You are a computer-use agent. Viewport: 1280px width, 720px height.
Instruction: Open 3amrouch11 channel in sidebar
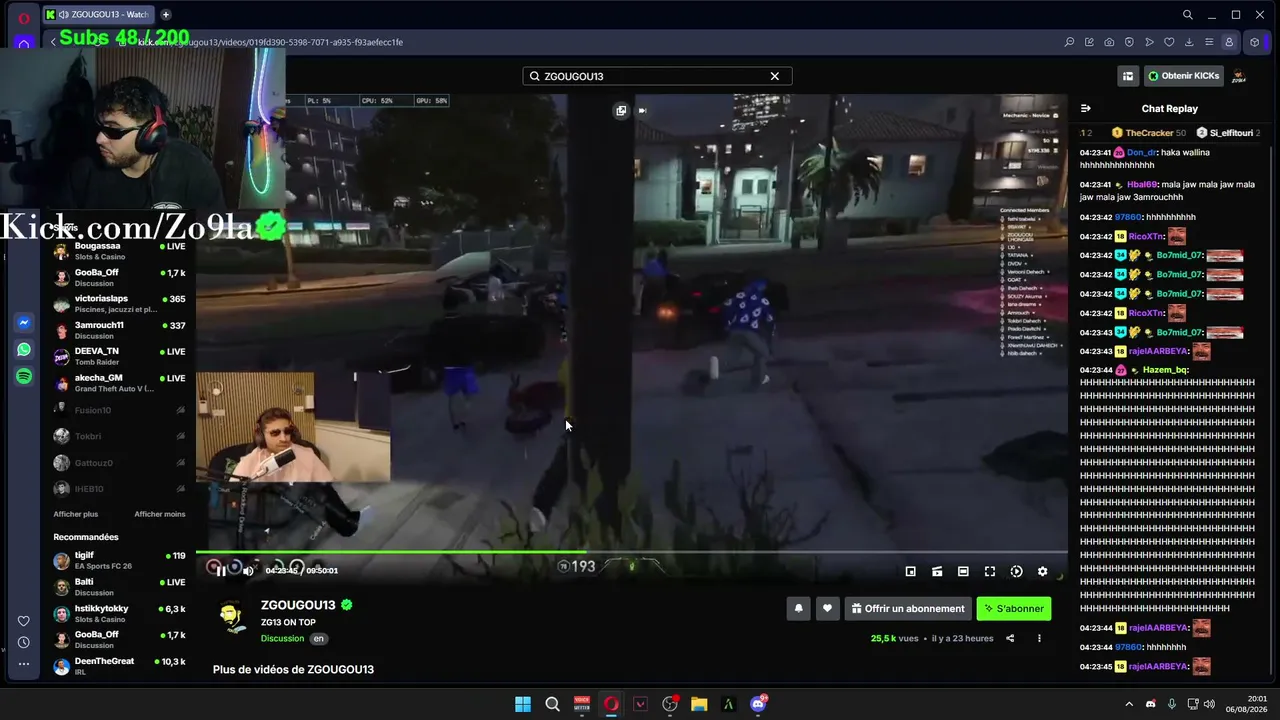(120, 330)
